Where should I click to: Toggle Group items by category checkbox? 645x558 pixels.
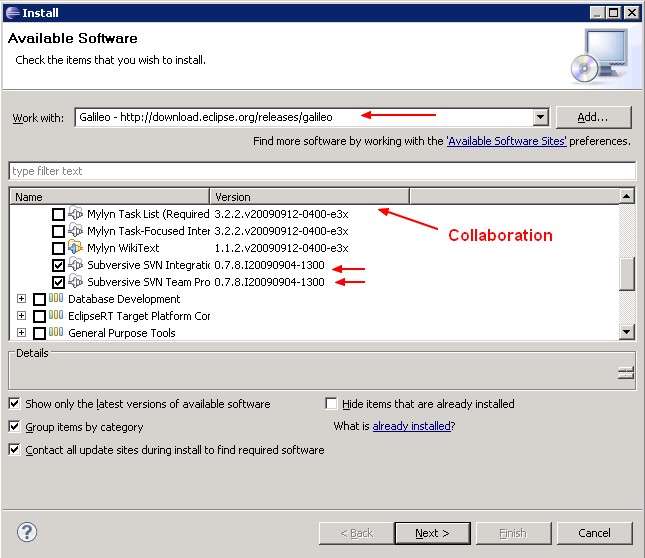click(15, 427)
